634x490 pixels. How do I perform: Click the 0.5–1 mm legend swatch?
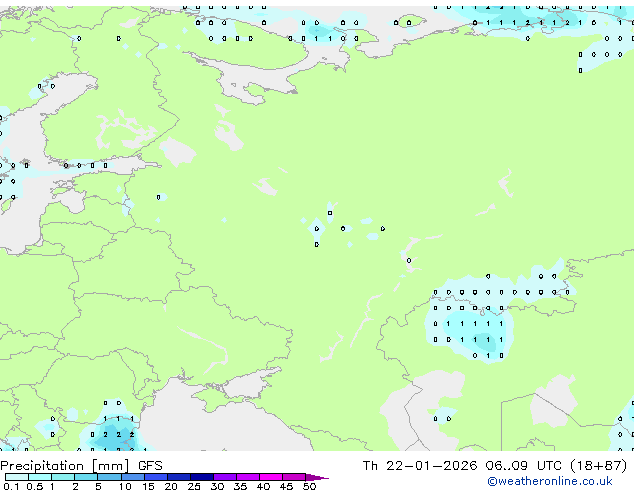click(x=40, y=477)
